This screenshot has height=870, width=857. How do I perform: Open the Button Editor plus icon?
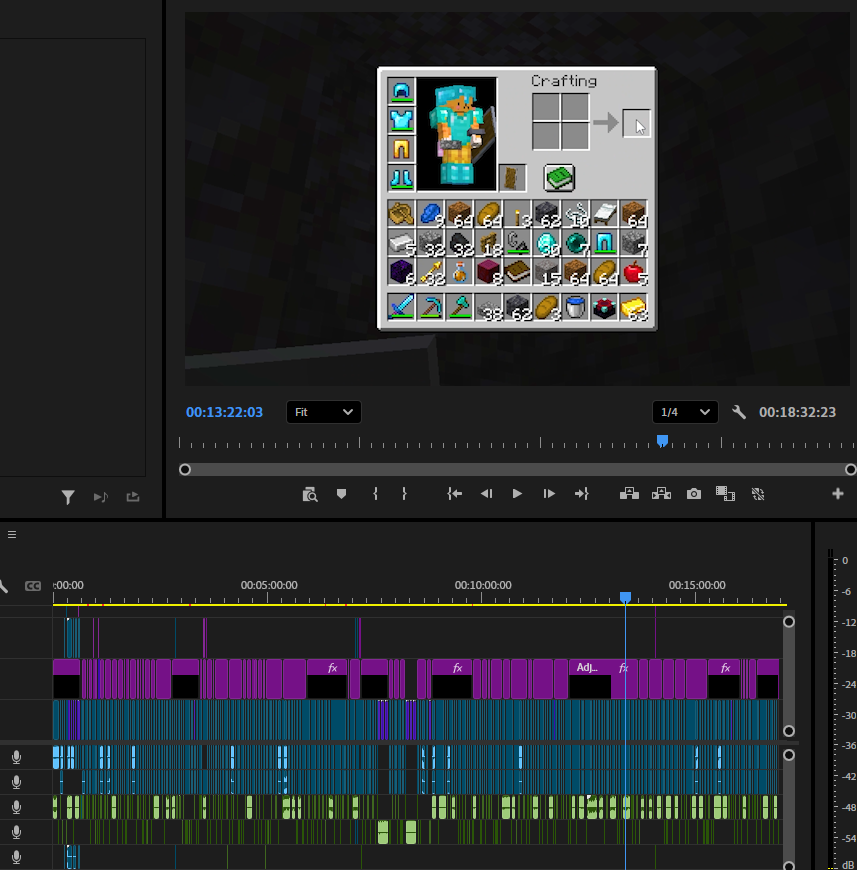[838, 494]
